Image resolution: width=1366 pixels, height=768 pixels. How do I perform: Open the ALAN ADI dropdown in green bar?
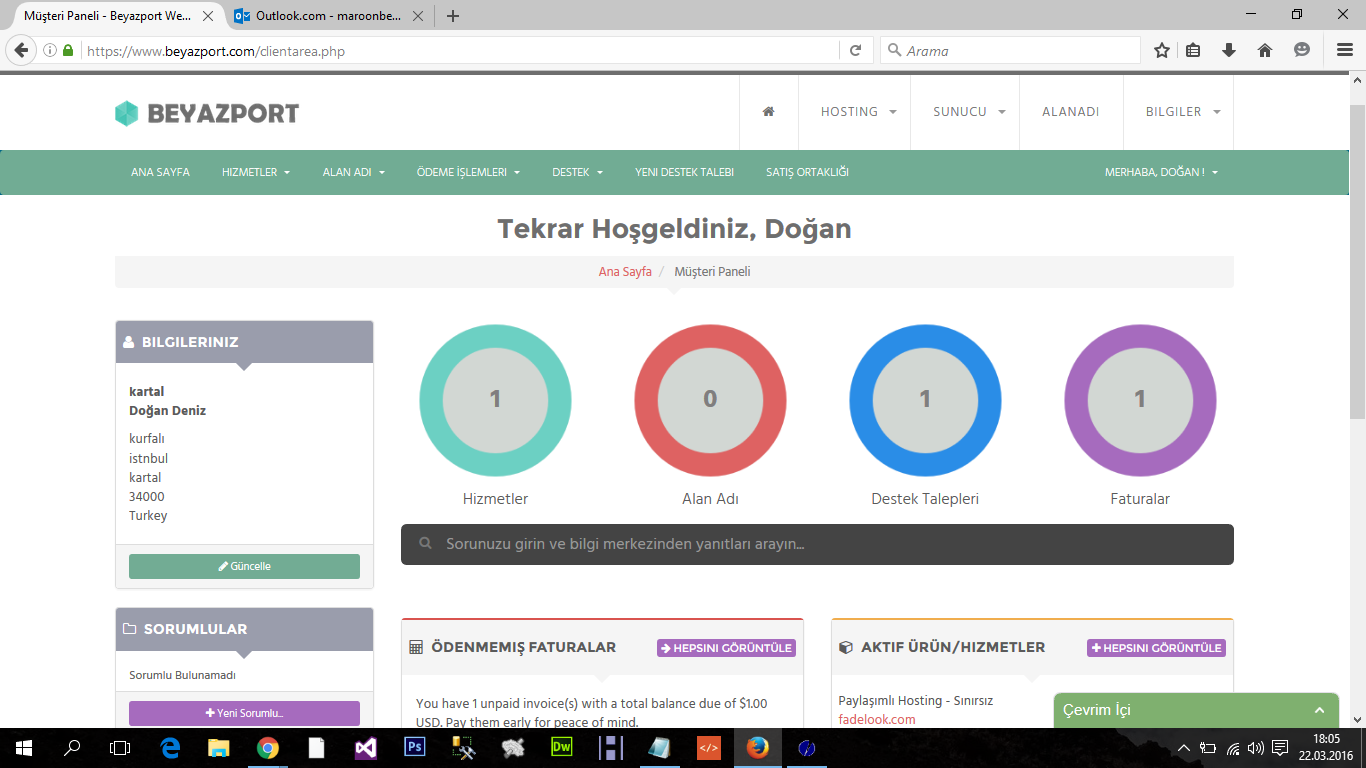click(x=354, y=172)
